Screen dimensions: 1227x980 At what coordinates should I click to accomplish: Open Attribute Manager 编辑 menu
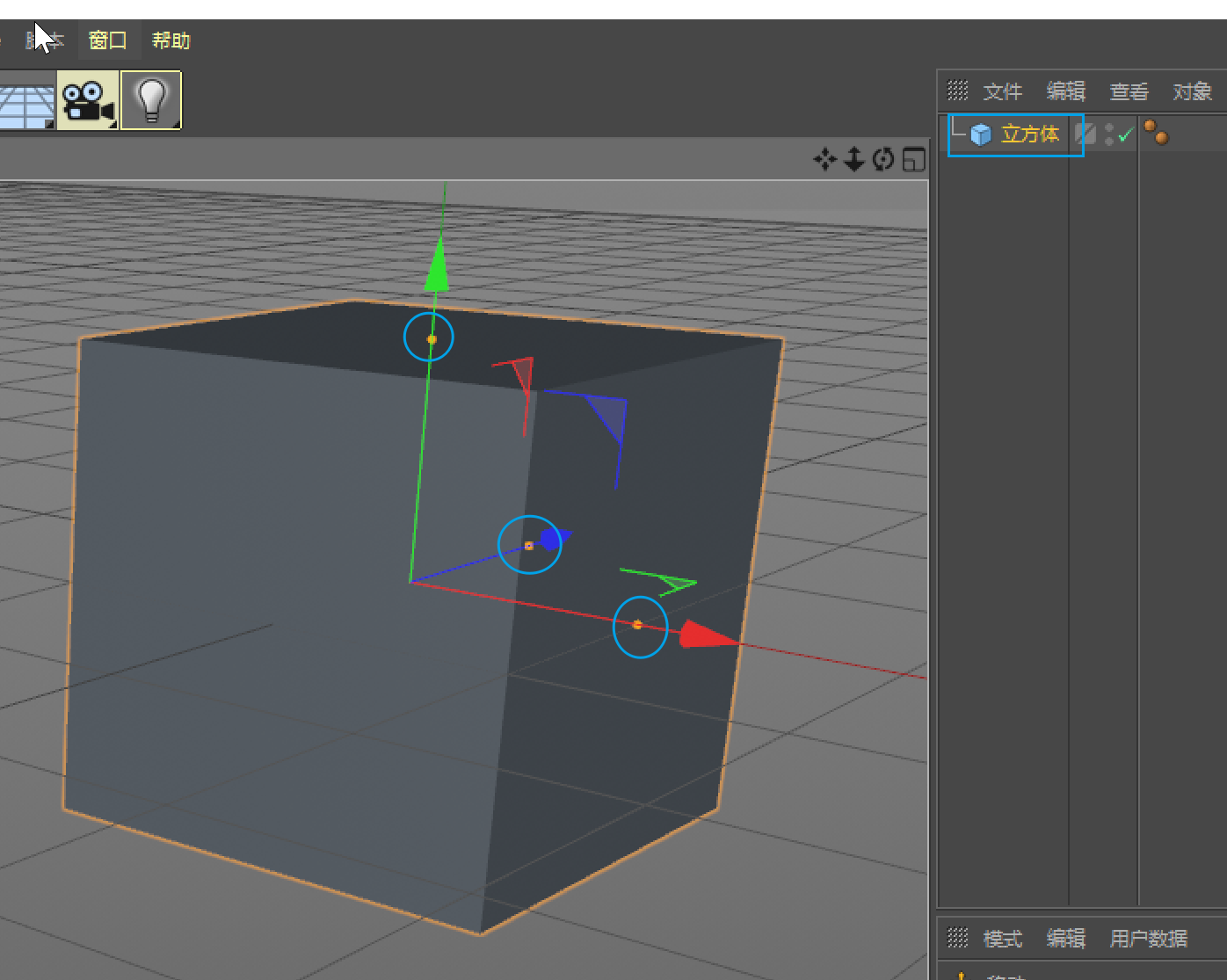click(1065, 939)
